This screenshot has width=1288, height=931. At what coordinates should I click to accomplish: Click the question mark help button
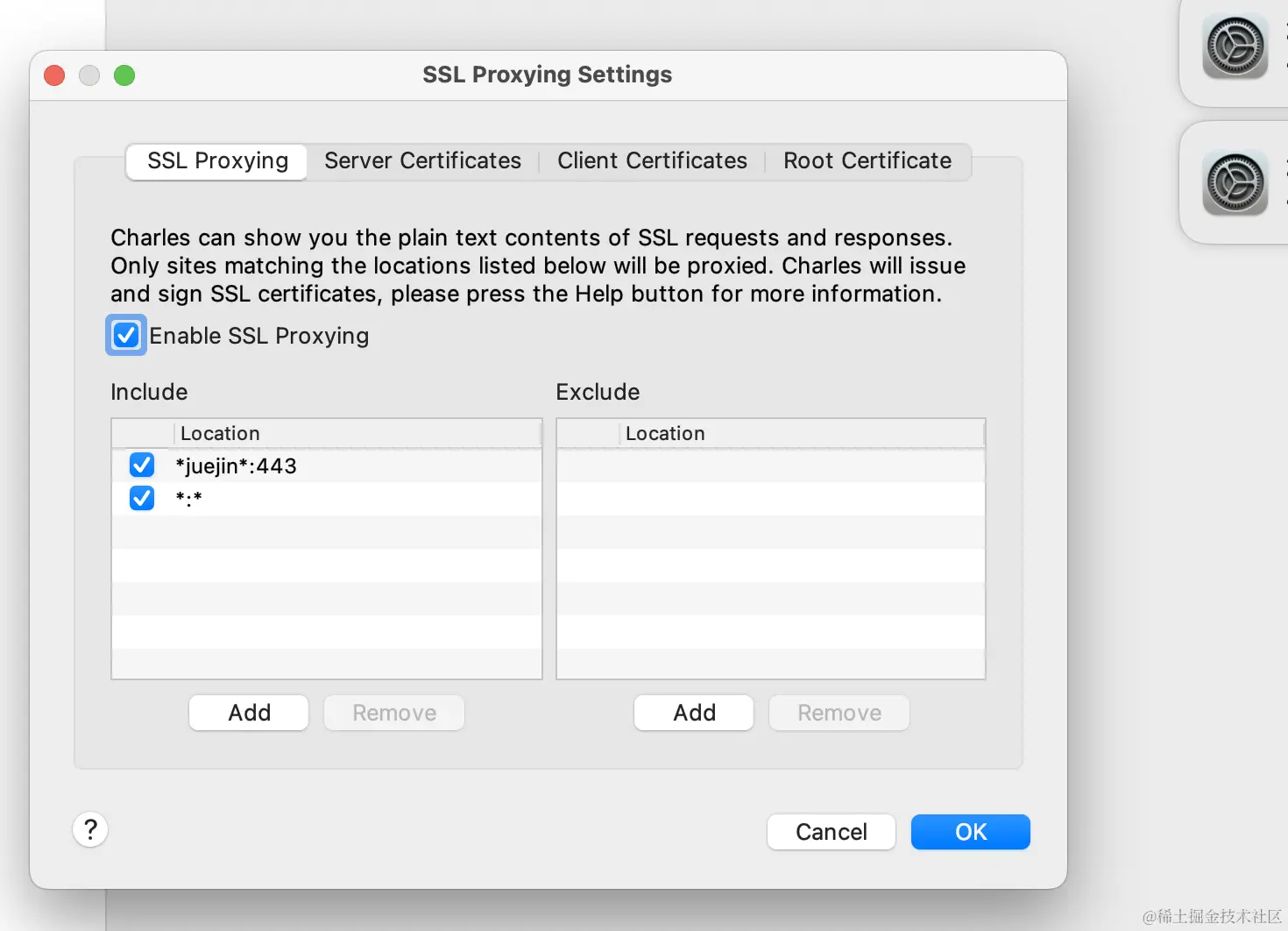(x=90, y=829)
